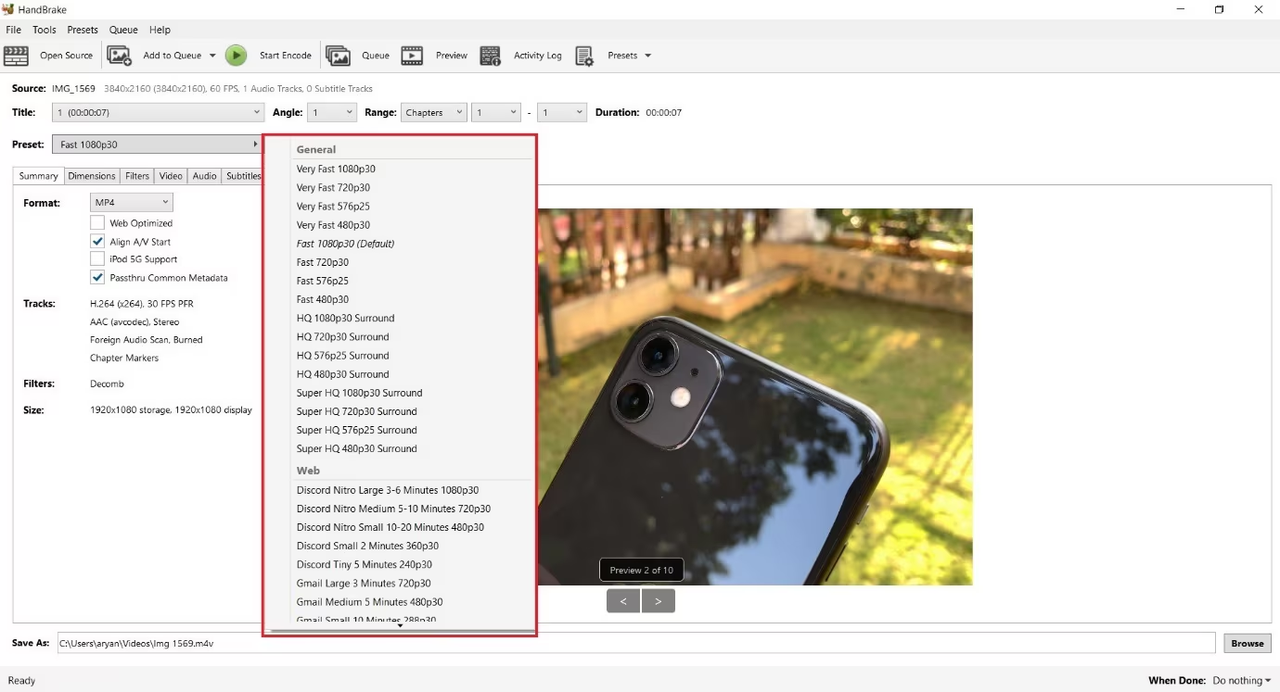The height and width of the screenshot is (692, 1280).
Task: Click the Open Source clapperboard icon
Action: 16,55
